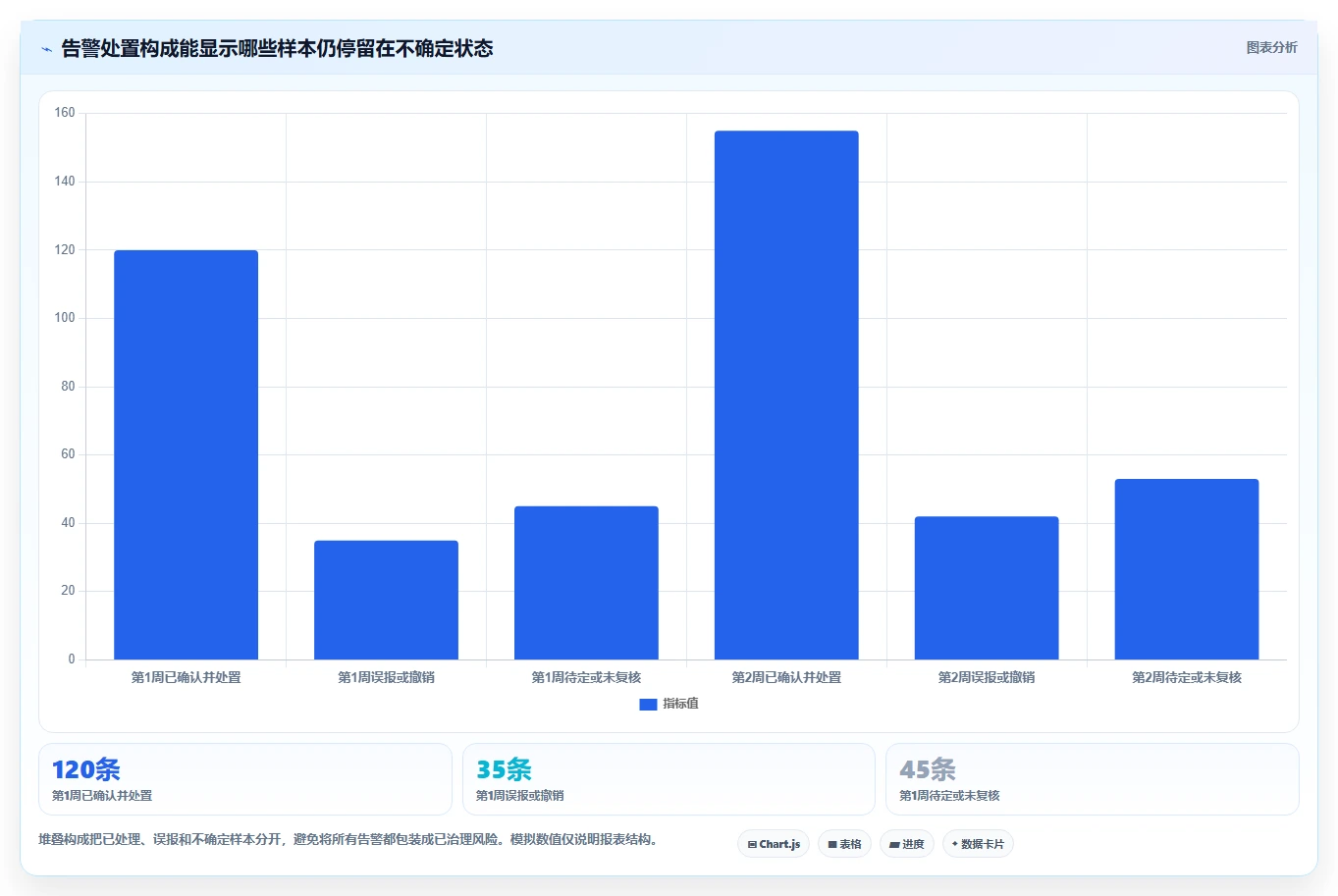Click x-axis label 第1周误报或撤销
This screenshot has height=896, width=1338.
coord(386,677)
